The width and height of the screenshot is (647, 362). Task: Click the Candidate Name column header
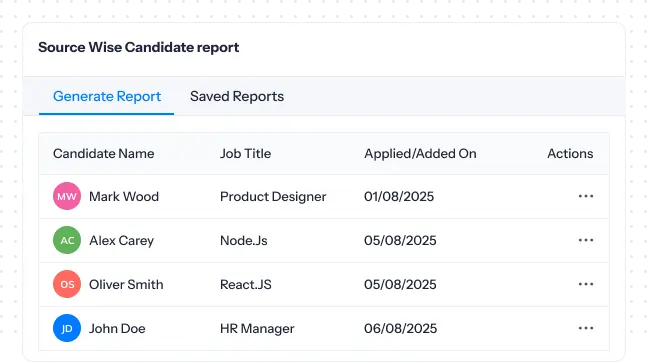tap(104, 154)
